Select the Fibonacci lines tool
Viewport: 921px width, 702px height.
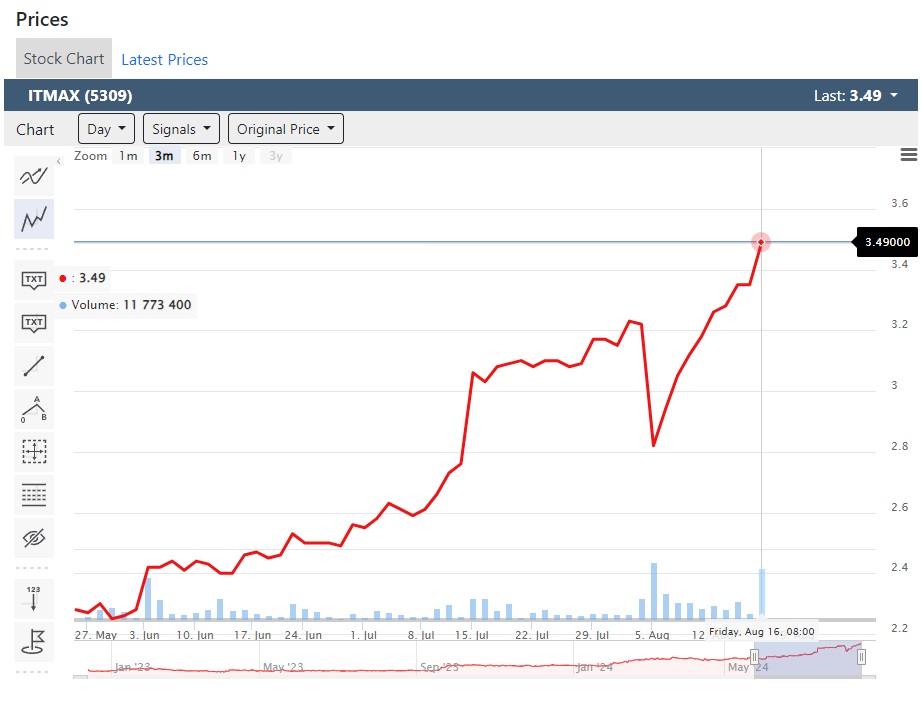coord(34,495)
